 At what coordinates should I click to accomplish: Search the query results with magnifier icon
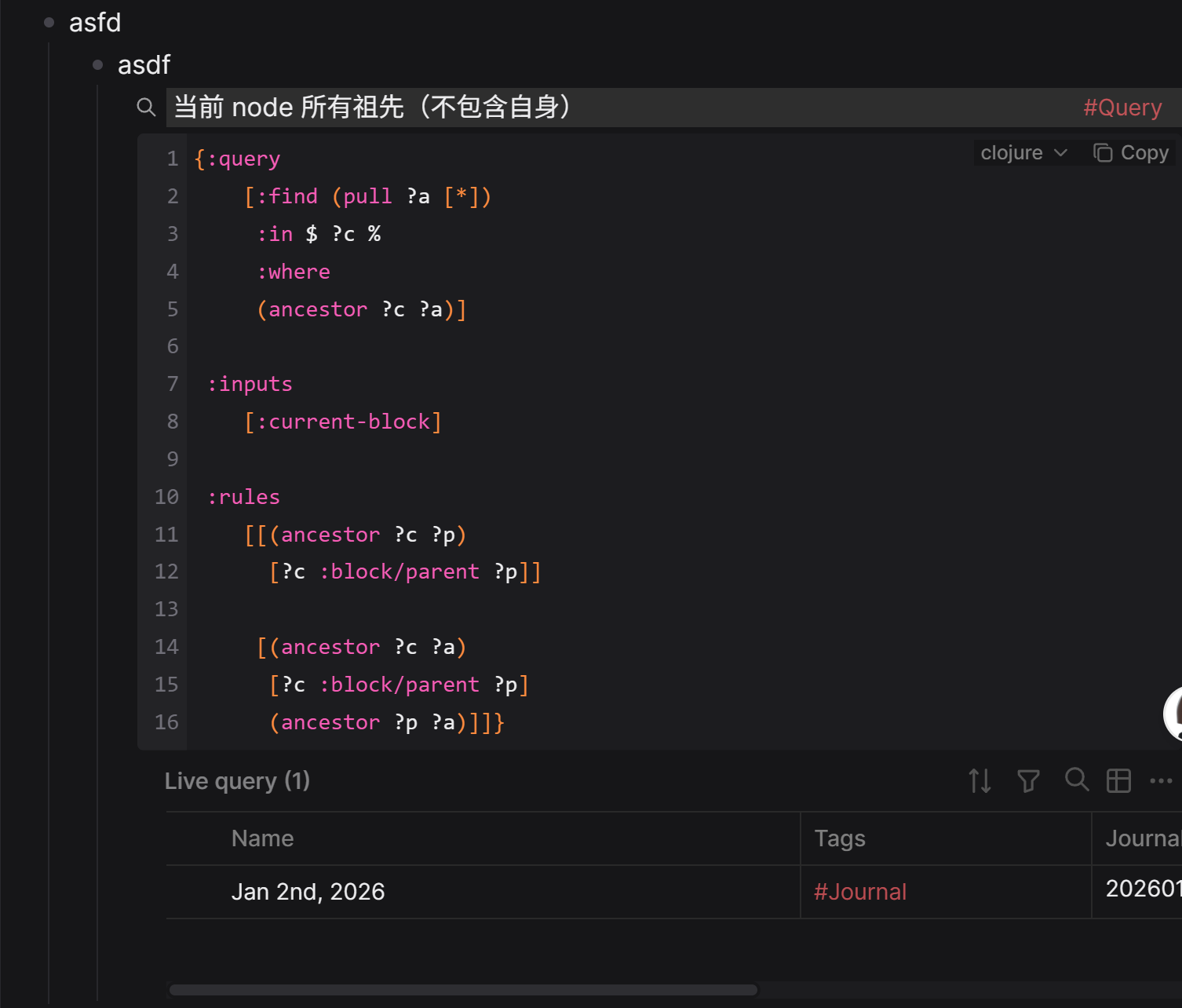tap(1076, 780)
